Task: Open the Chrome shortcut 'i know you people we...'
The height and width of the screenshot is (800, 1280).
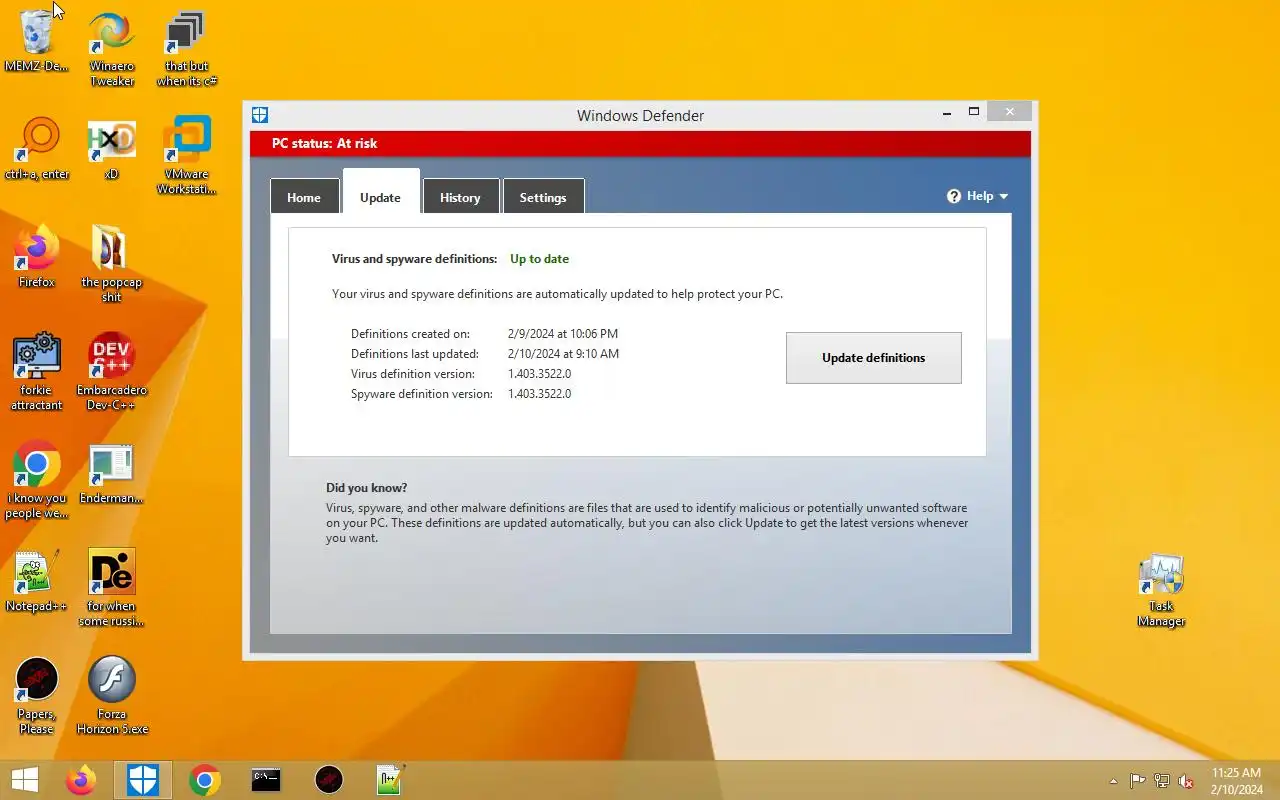Action: pos(37,479)
